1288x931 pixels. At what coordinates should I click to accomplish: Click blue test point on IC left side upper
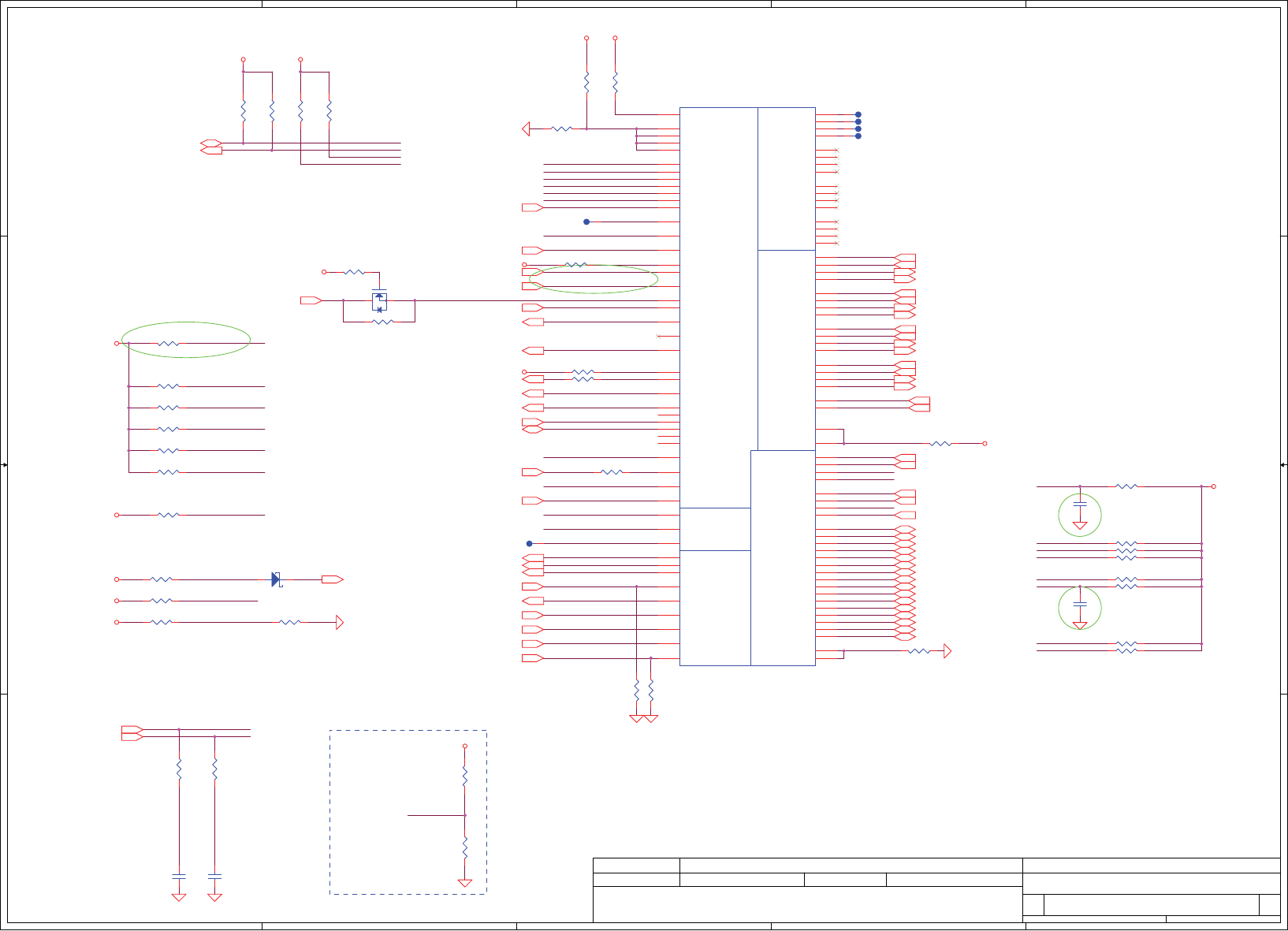[586, 222]
